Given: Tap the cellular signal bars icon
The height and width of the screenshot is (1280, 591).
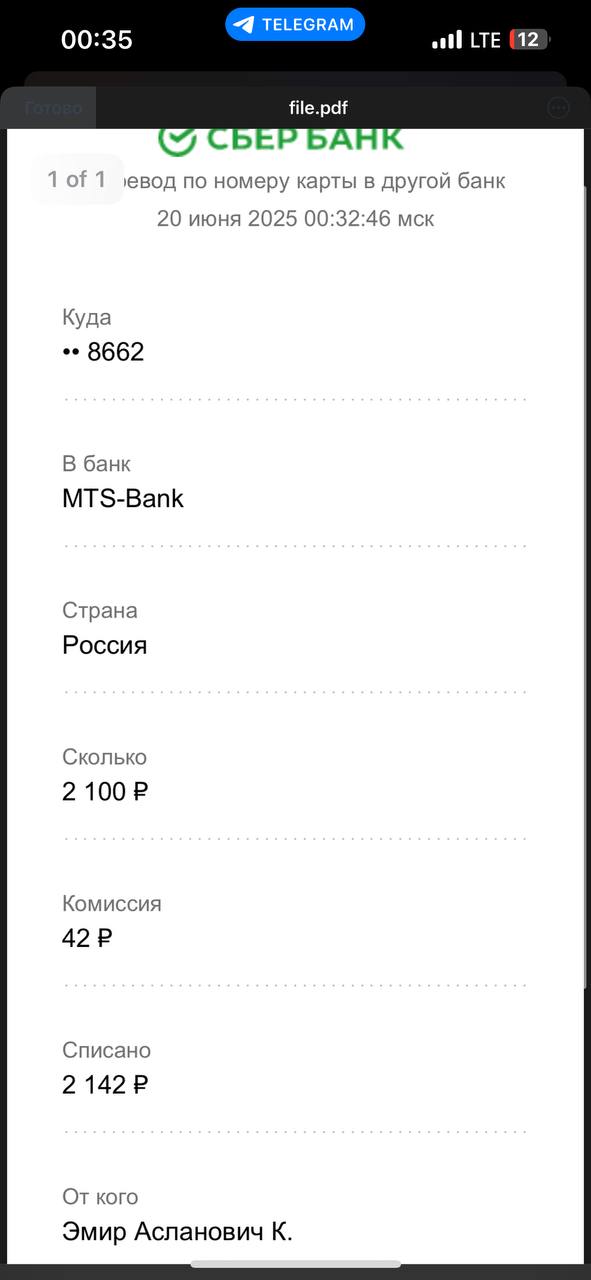Looking at the screenshot, I should click(x=447, y=40).
